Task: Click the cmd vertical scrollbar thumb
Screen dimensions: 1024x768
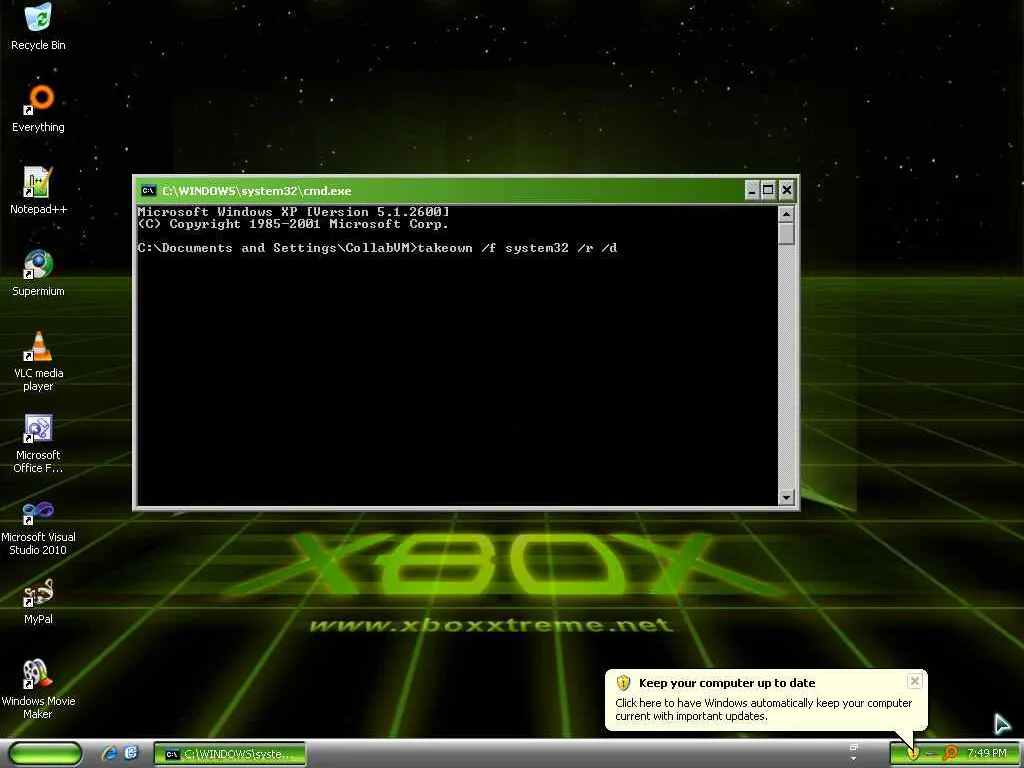Action: 786,234
